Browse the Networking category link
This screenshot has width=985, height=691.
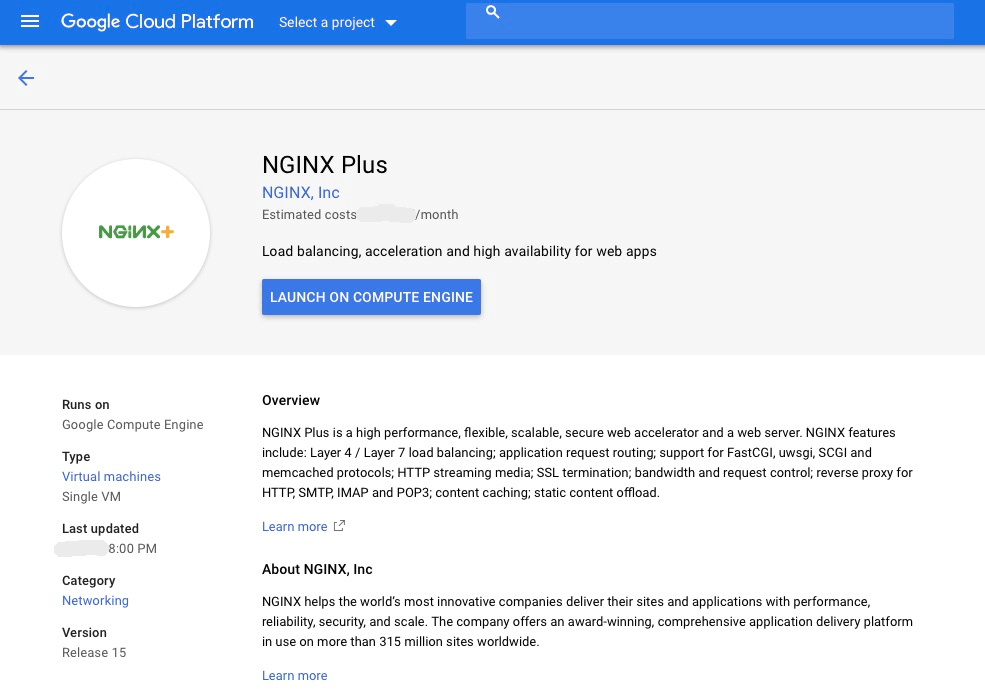point(95,600)
